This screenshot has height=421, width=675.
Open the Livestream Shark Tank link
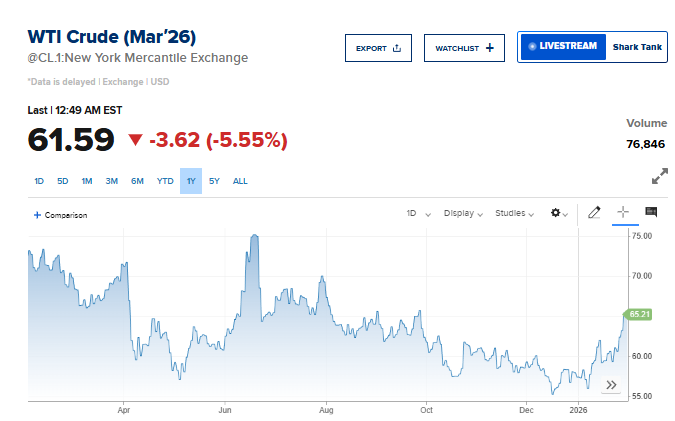(592, 47)
